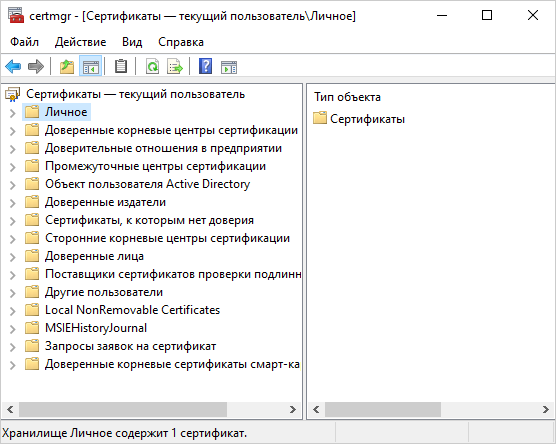
Task: Open the Действие menu
Action: pyautogui.click(x=80, y=42)
